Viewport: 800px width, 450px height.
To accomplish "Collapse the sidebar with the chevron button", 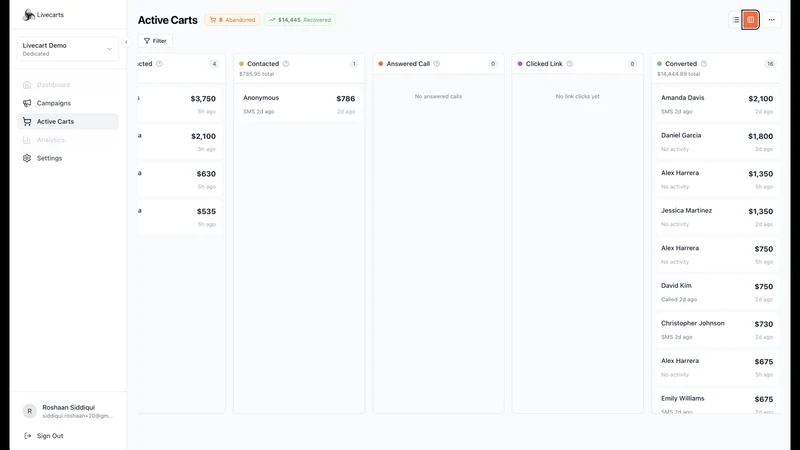I will click(126, 42).
